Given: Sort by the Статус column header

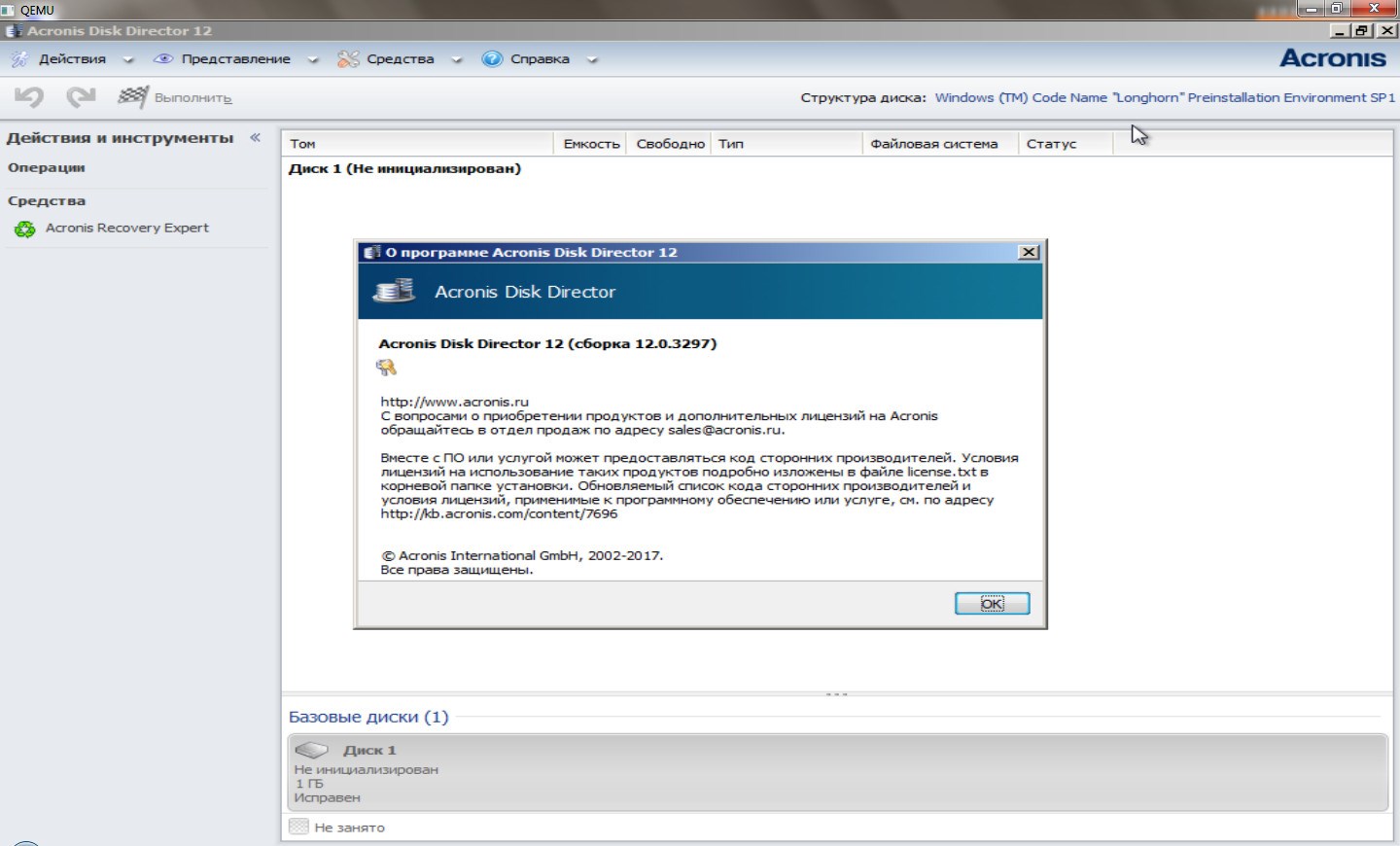Looking at the screenshot, I should click(x=1065, y=143).
